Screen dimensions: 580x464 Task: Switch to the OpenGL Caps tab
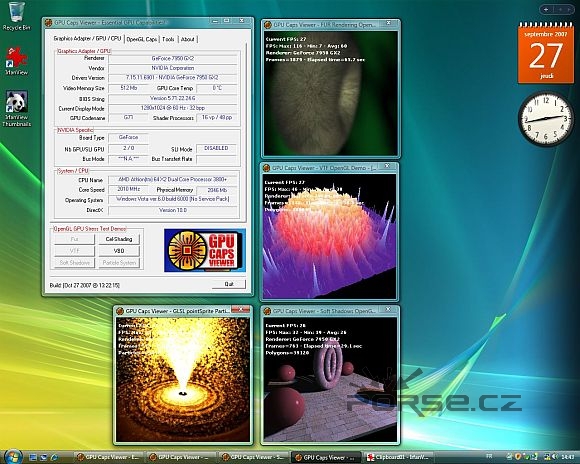141,39
